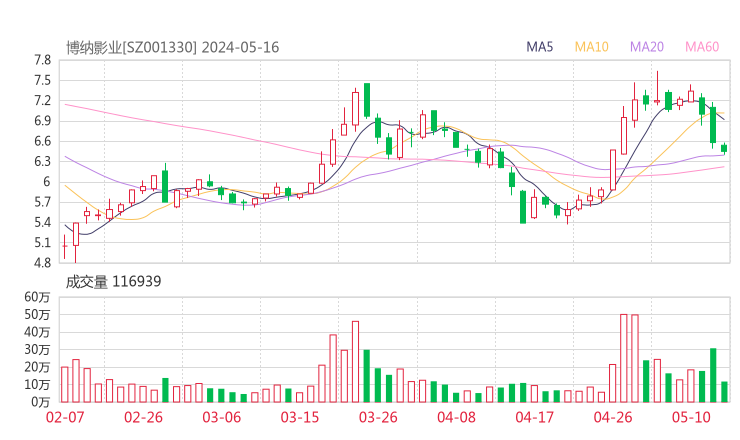Image resolution: width=740 pixels, height=440 pixels.
Task: Click the 7.8 price axis label
Action: 42,60
